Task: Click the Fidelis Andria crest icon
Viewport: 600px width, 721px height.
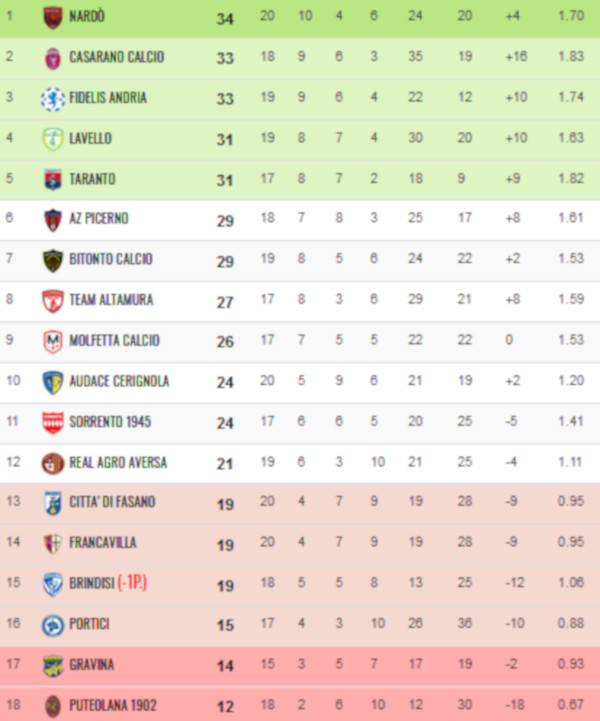Action: 52,98
